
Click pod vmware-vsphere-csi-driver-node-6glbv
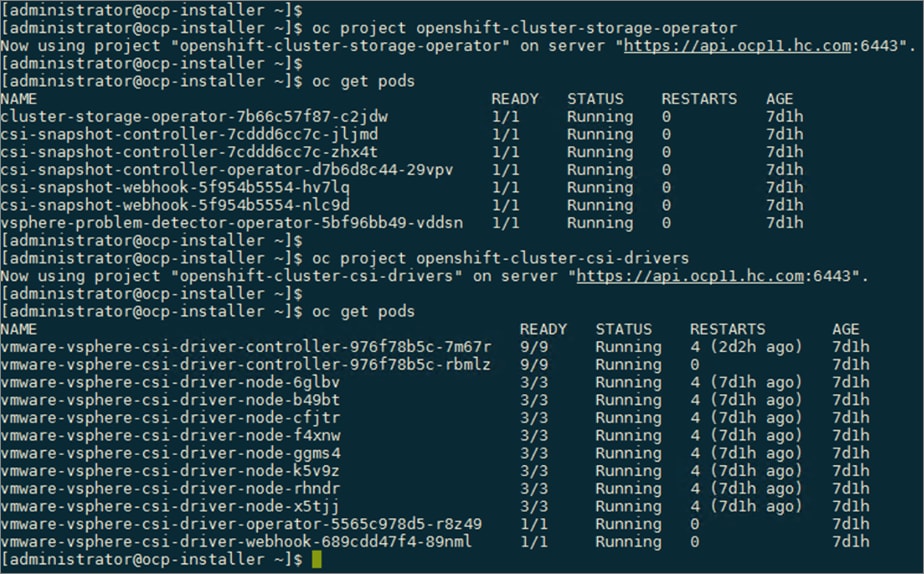click(170, 382)
